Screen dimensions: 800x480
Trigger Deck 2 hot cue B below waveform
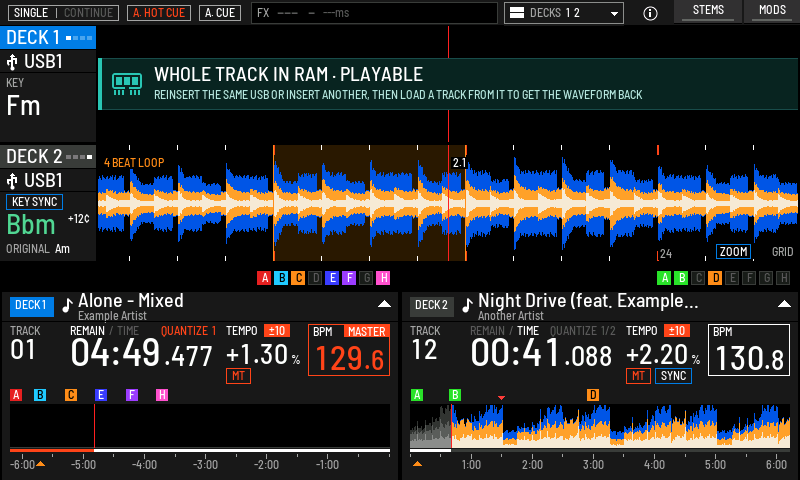(681, 278)
